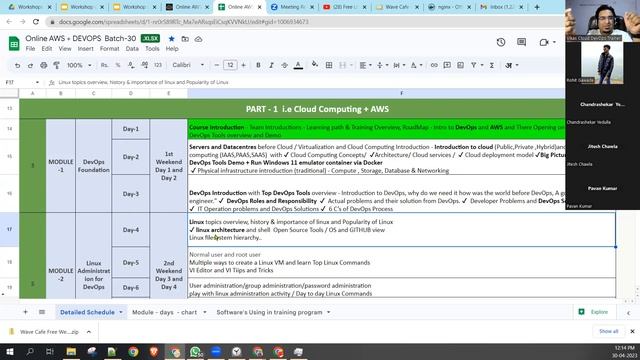
Task: Open the text color picker
Action: (298, 65)
